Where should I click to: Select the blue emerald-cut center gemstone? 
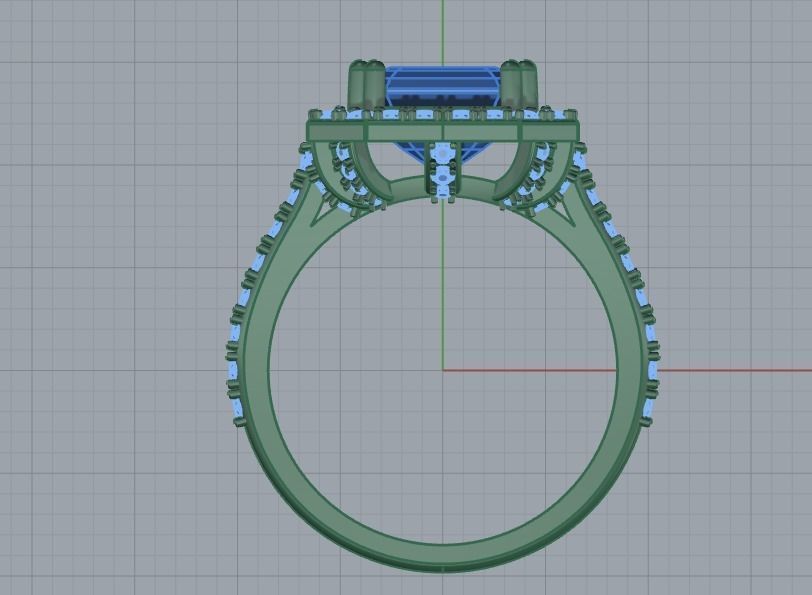click(x=443, y=86)
